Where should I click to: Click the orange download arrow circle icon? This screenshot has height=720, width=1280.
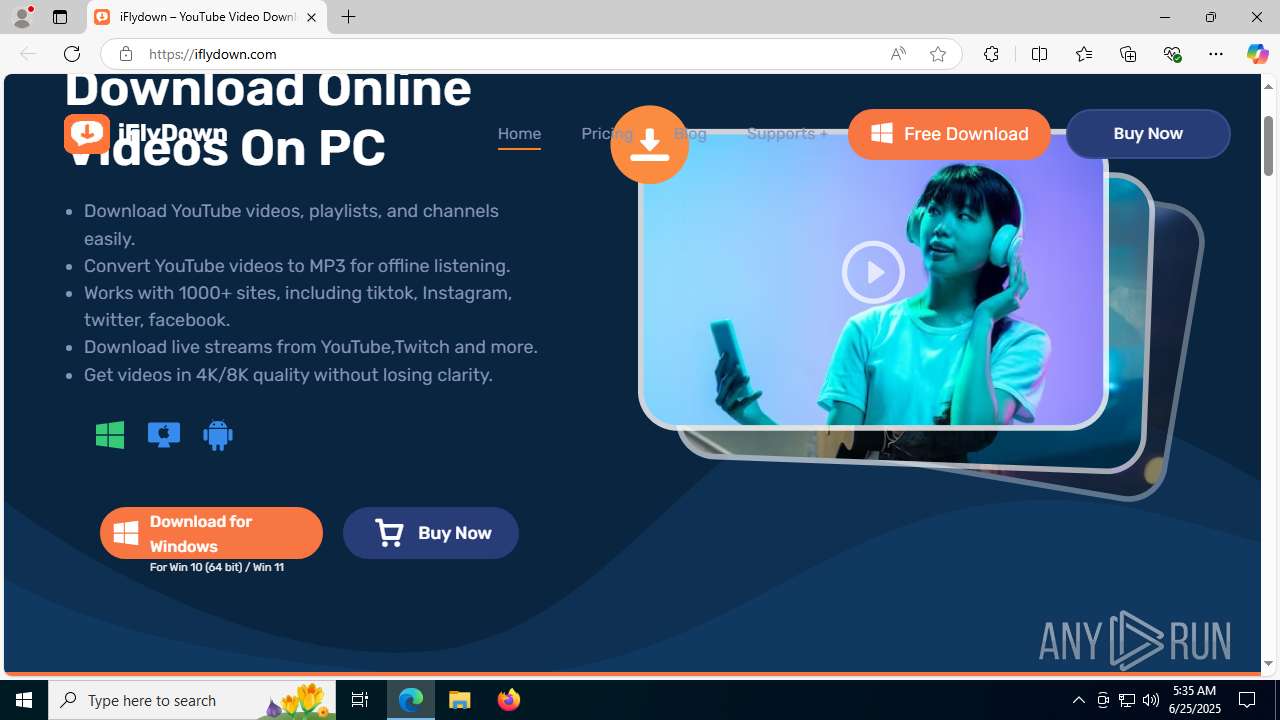(649, 144)
